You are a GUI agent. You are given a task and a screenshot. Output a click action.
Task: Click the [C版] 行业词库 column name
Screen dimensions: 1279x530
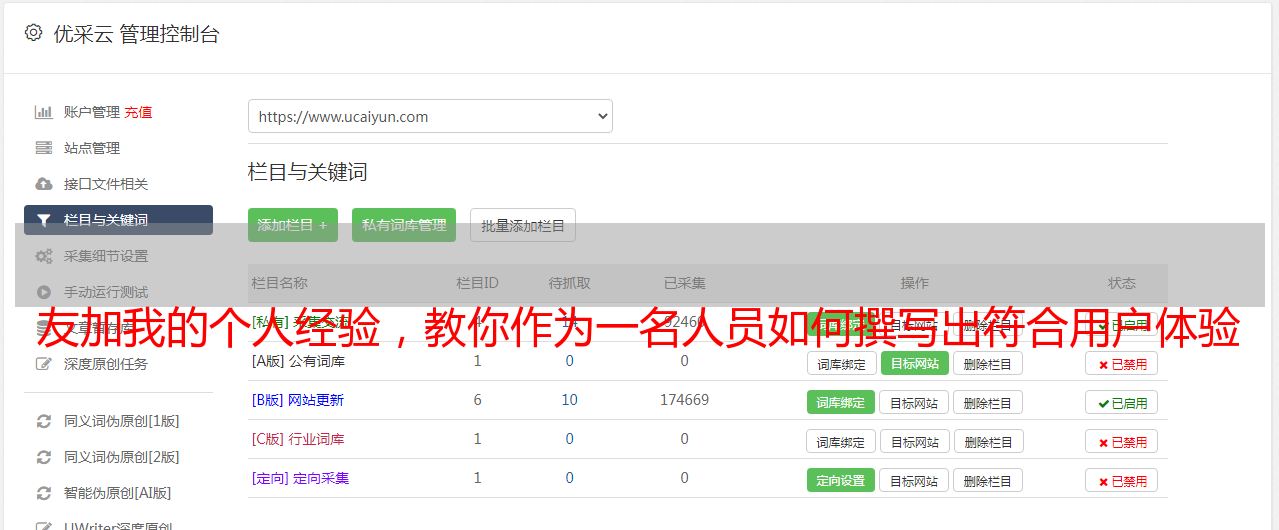298,439
